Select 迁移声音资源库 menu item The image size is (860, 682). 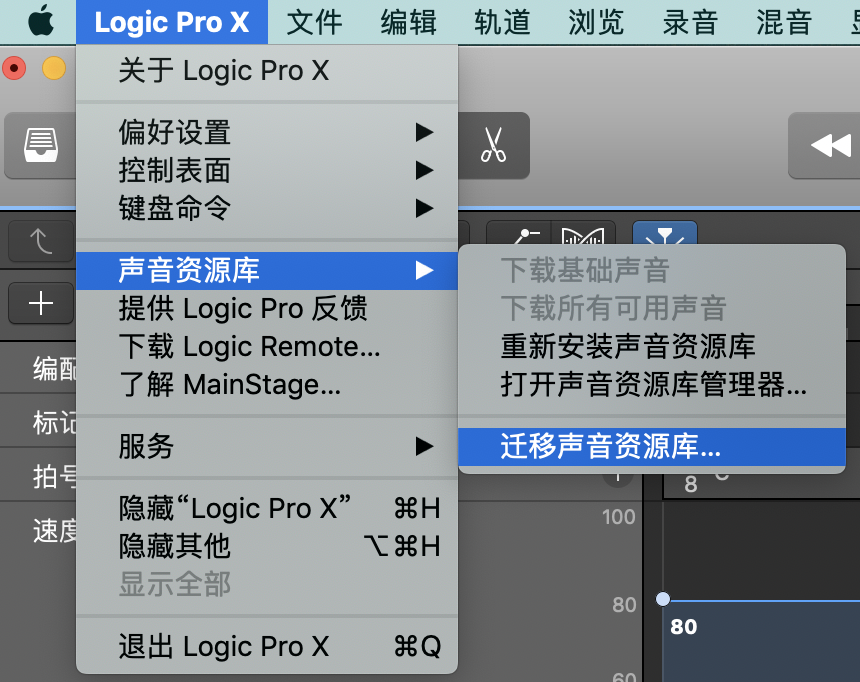pos(610,447)
